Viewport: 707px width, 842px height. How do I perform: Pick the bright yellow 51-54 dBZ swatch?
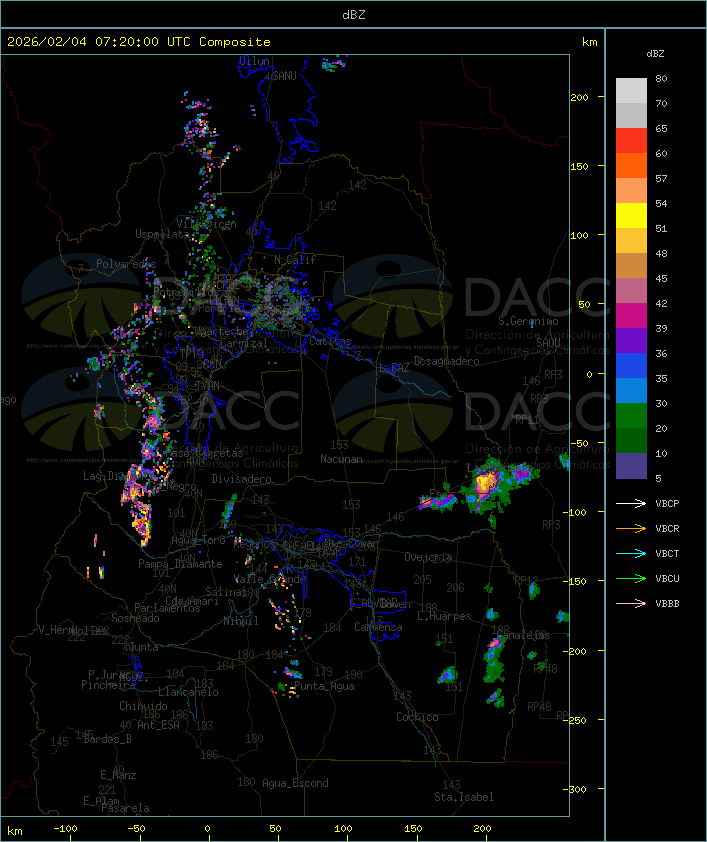631,216
